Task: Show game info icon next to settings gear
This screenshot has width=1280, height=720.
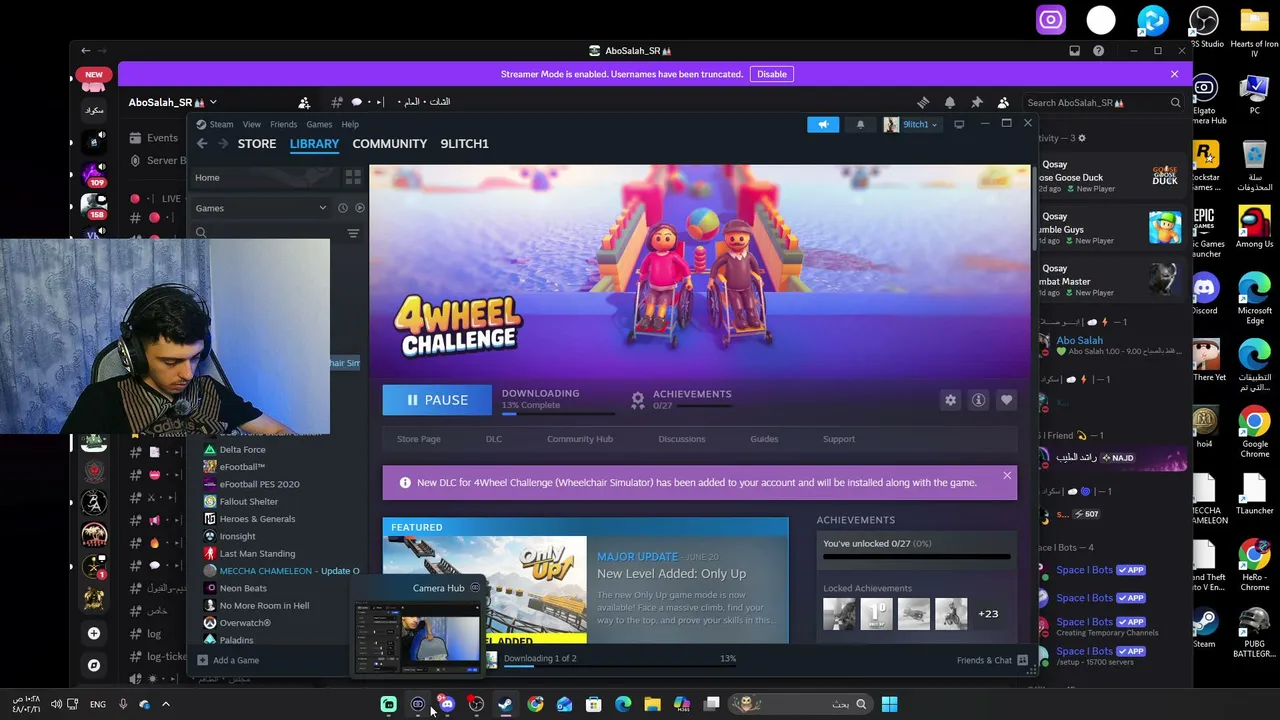Action: [978, 400]
